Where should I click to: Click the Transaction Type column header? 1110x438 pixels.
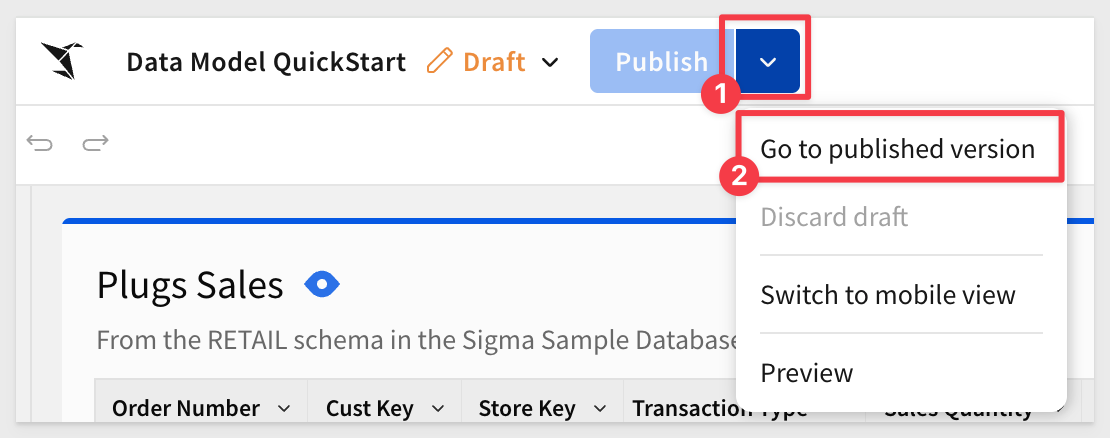click(x=720, y=408)
